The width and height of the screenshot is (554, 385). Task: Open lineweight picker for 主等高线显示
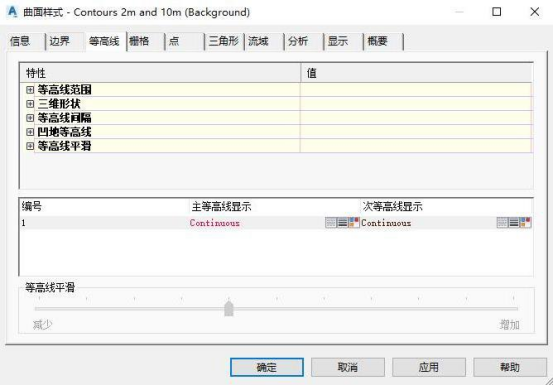point(342,223)
